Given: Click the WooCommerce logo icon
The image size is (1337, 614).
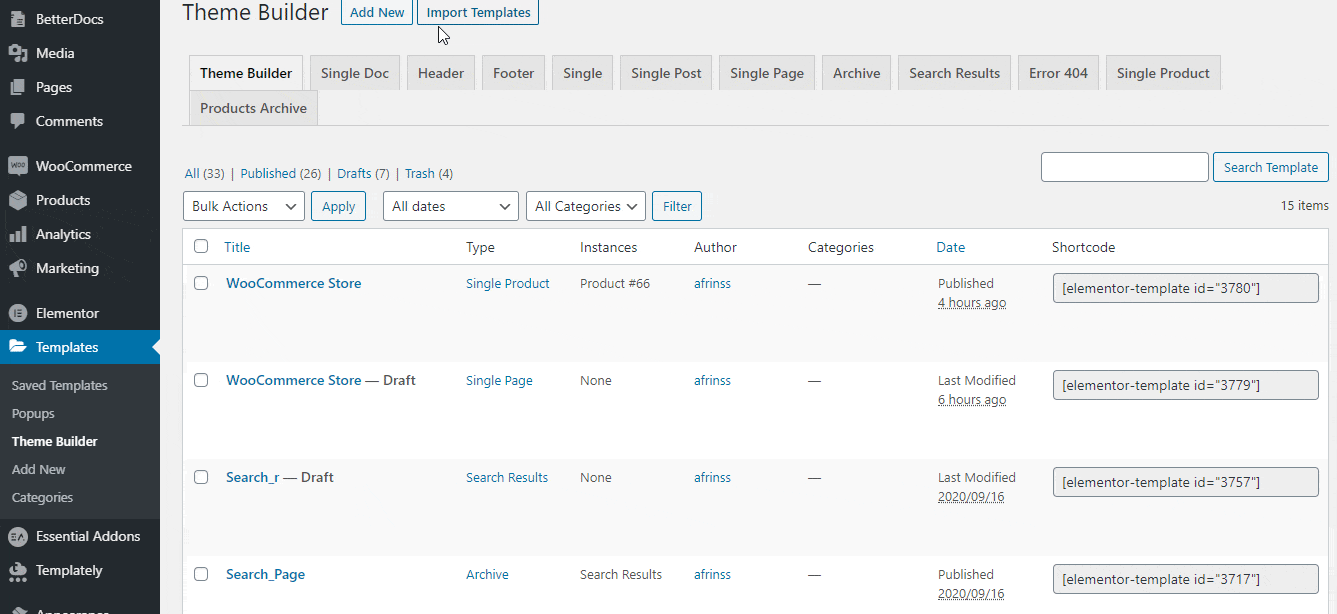Looking at the screenshot, I should click(x=18, y=166).
